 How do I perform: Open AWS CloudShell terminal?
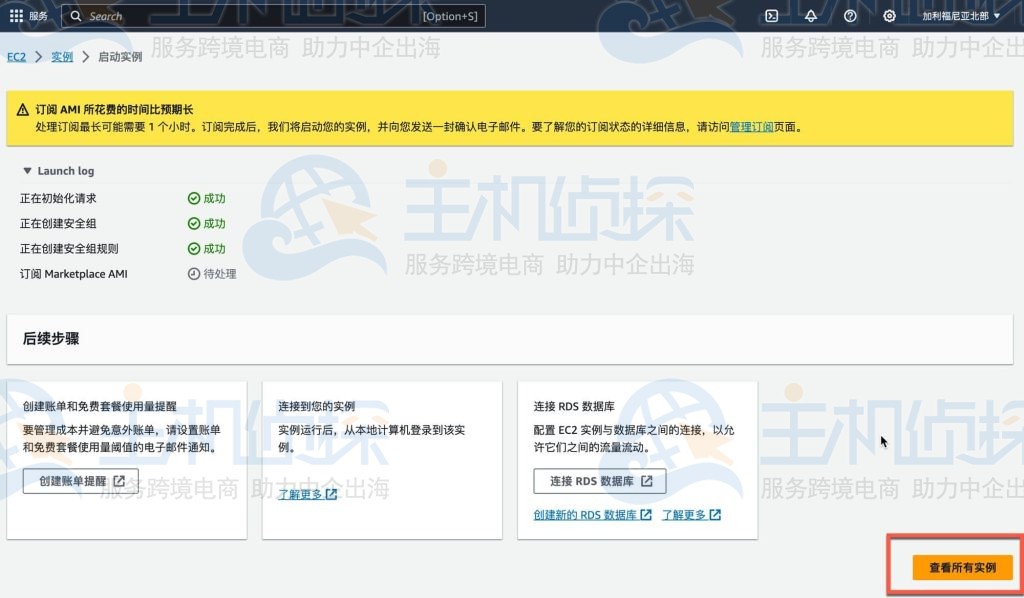(x=771, y=15)
